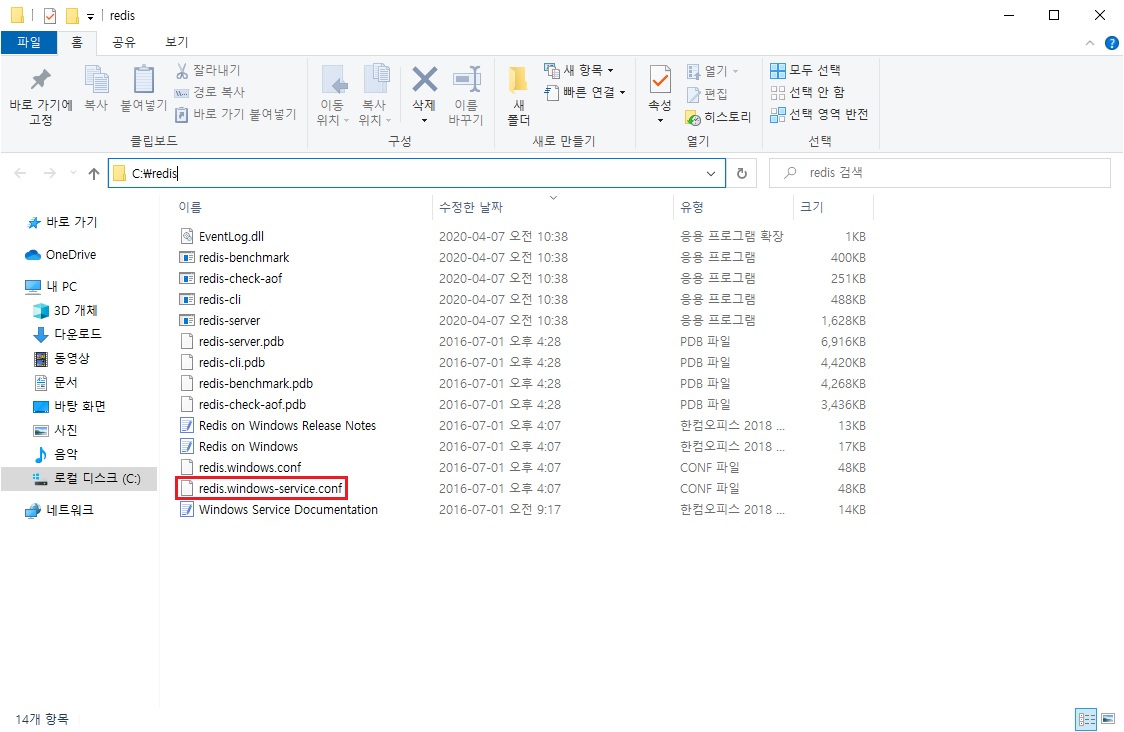Click the redis 검색 search box

[939, 173]
